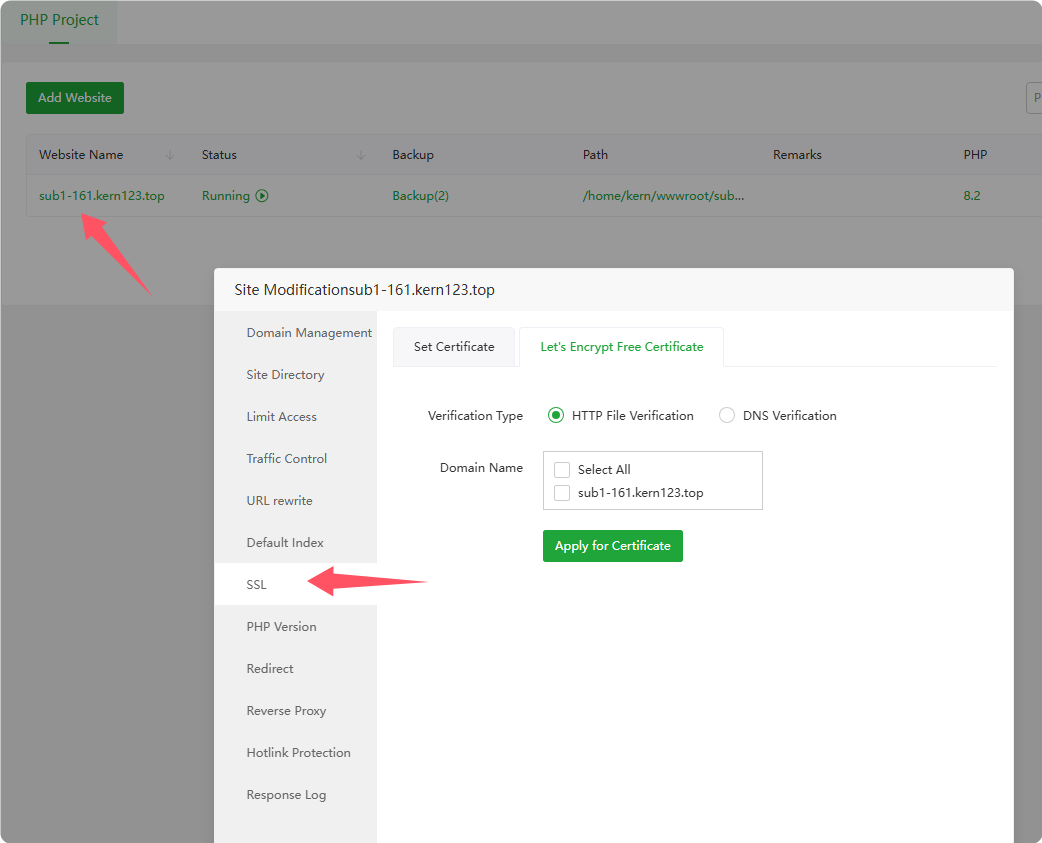1042x843 pixels.
Task: Click the Apply for Certificate button
Action: pyautogui.click(x=612, y=546)
